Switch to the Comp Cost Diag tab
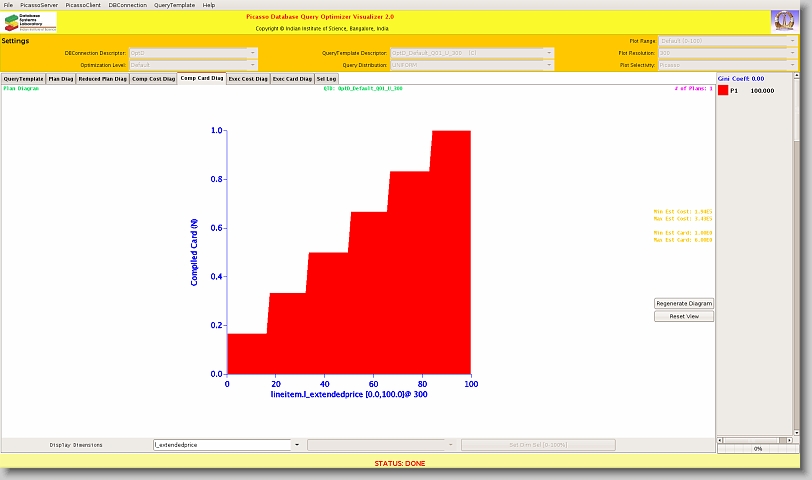The image size is (812, 480). (x=154, y=78)
